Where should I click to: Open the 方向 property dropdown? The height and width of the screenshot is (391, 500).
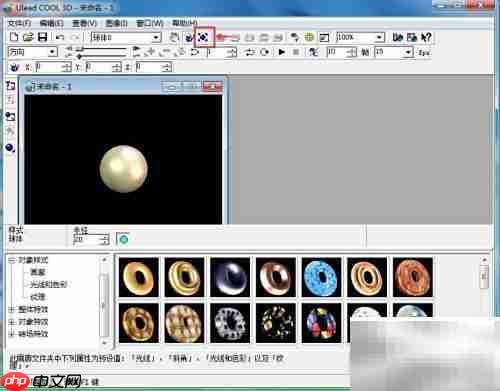pyautogui.click(x=52, y=52)
